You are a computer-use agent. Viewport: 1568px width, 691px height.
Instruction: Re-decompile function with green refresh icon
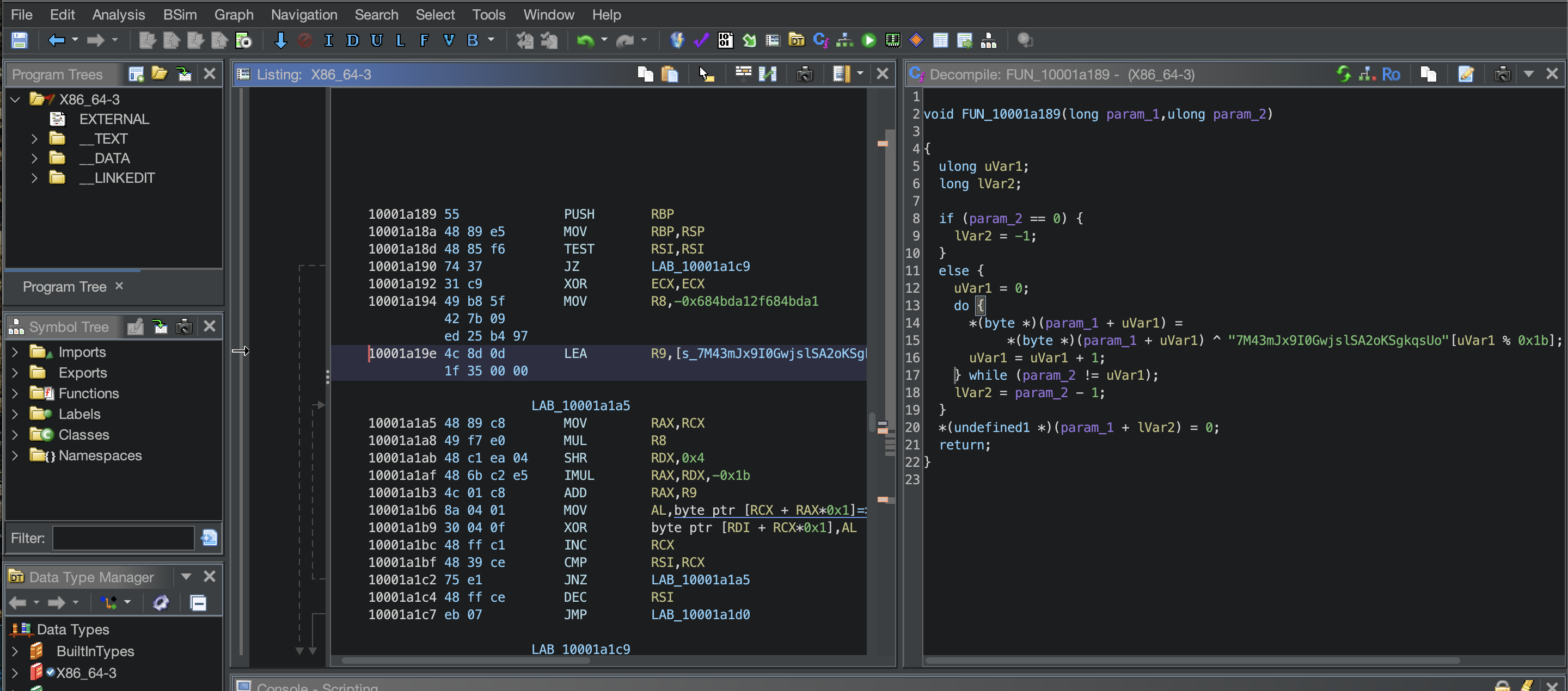(1343, 74)
